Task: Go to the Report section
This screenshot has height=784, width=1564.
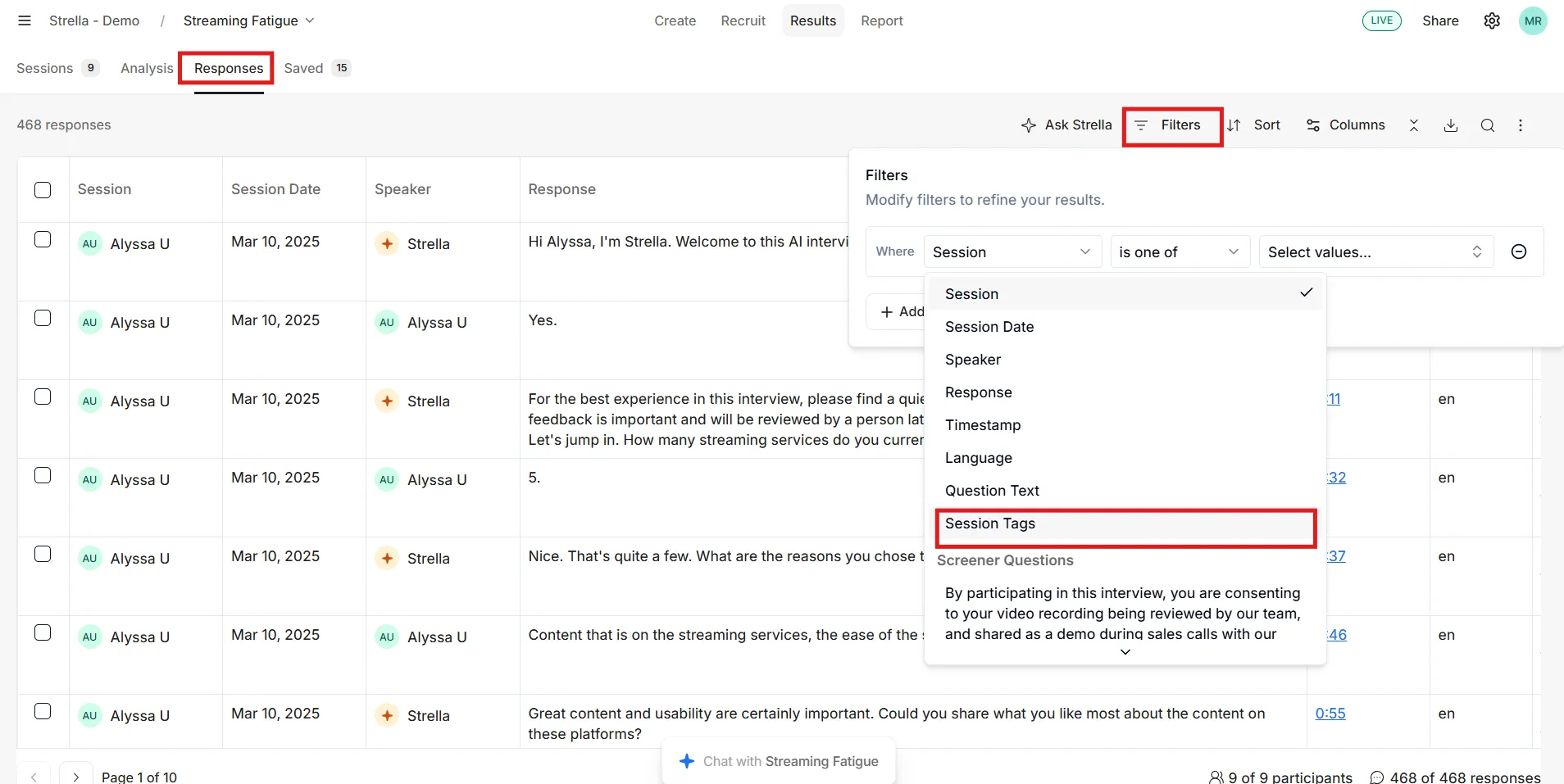Action: (881, 20)
